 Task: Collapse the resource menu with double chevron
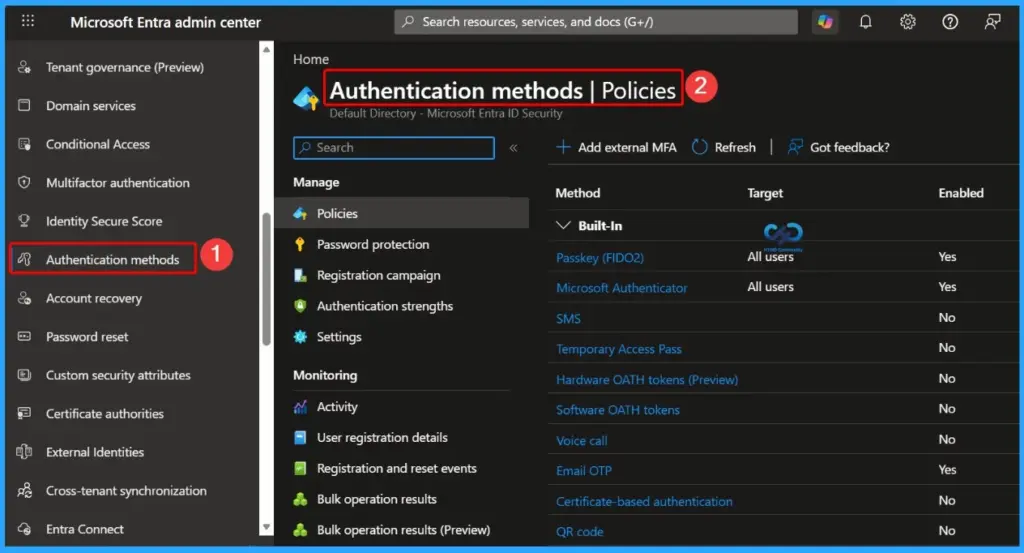pos(513,148)
